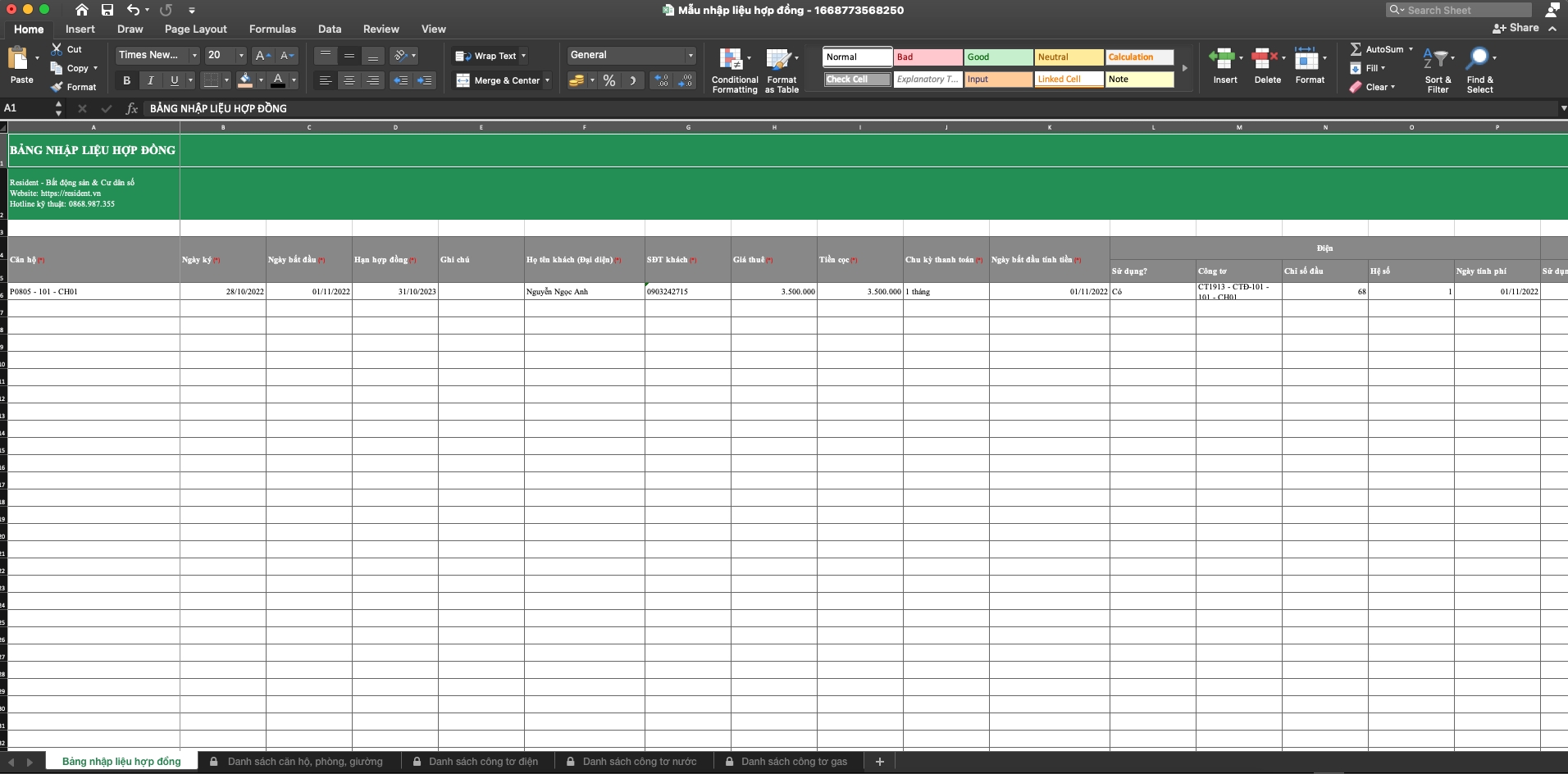The height and width of the screenshot is (774, 1568).
Task: Open the Merge & Center dropdown arrow
Action: coord(547,80)
